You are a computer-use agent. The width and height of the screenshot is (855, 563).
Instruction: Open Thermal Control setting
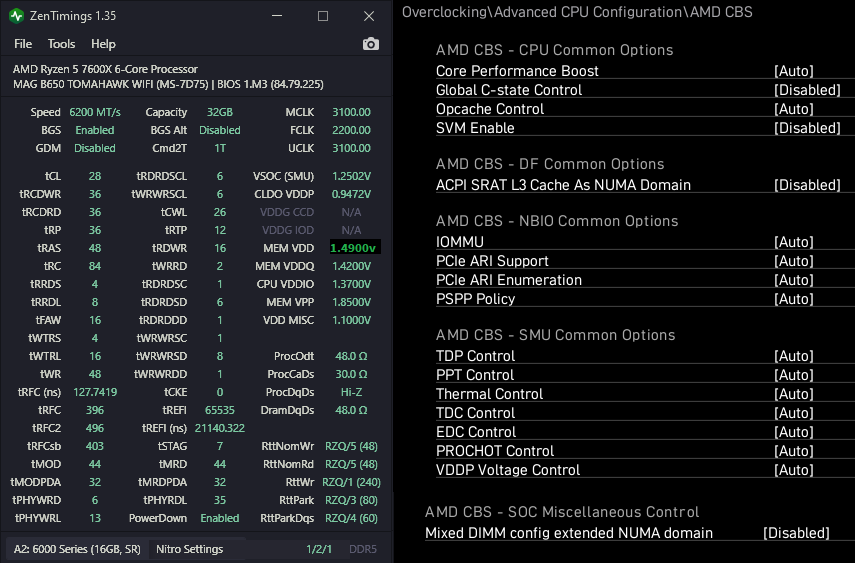[638, 394]
